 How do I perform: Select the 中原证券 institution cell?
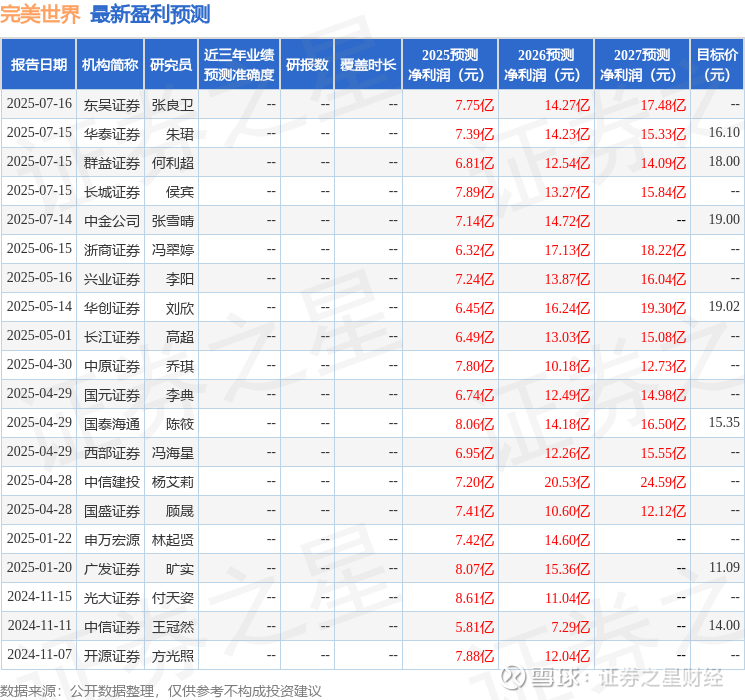pos(112,366)
